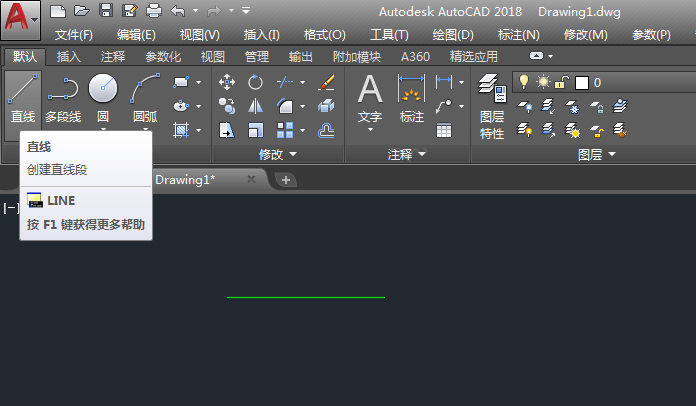Switch to the Parametric (参数化) ribbon tab
Image resolution: width=696 pixels, height=406 pixels.
click(163, 56)
